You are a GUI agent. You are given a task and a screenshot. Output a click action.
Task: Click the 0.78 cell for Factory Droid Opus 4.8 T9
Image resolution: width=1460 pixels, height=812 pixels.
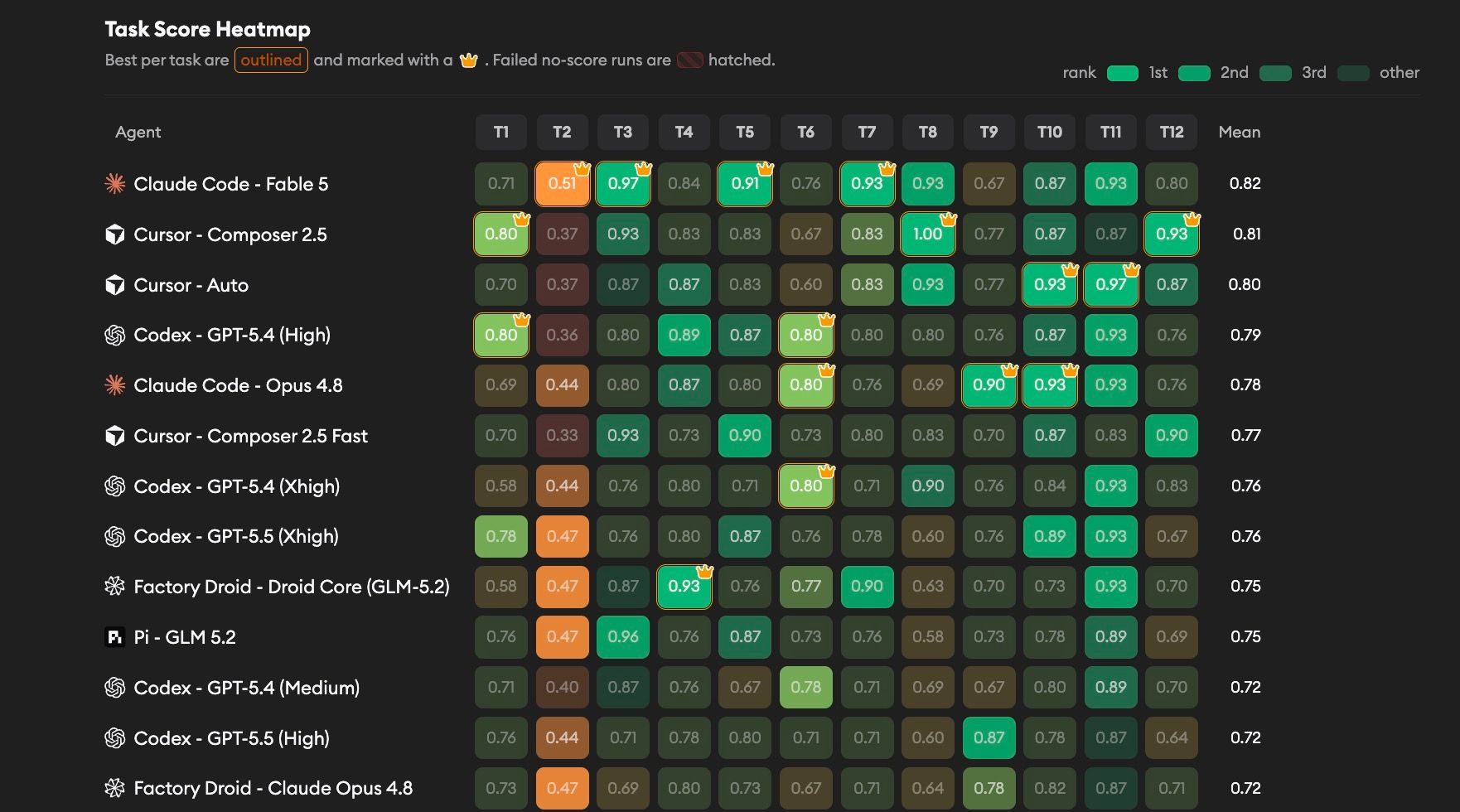pyautogui.click(x=989, y=788)
